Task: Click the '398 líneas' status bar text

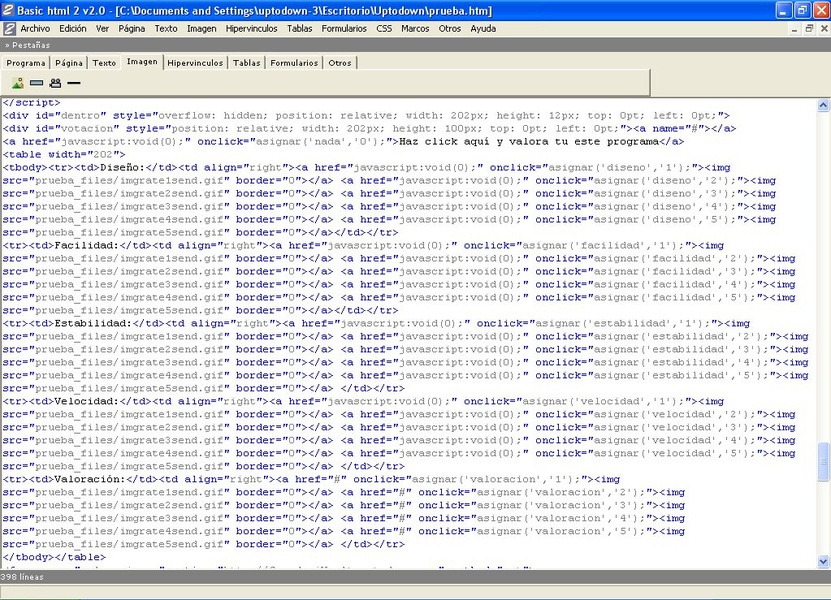Action: click(22, 577)
